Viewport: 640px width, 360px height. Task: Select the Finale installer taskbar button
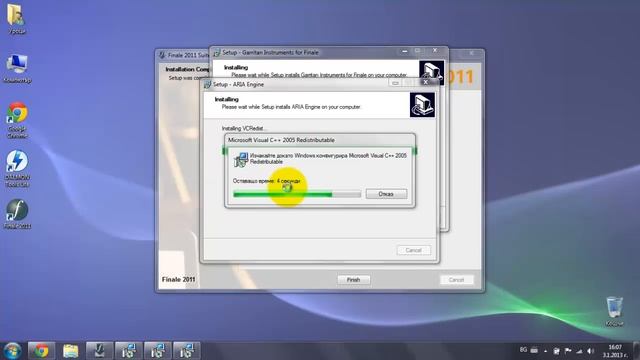[100, 351]
